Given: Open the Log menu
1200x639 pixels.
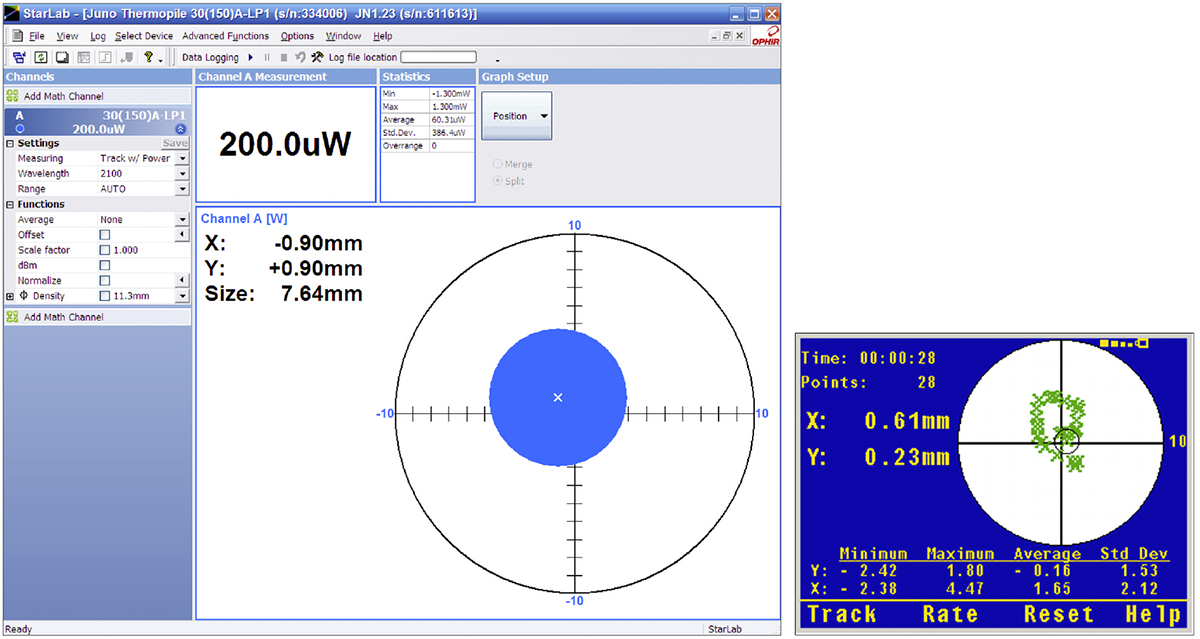Looking at the screenshot, I should point(98,36).
